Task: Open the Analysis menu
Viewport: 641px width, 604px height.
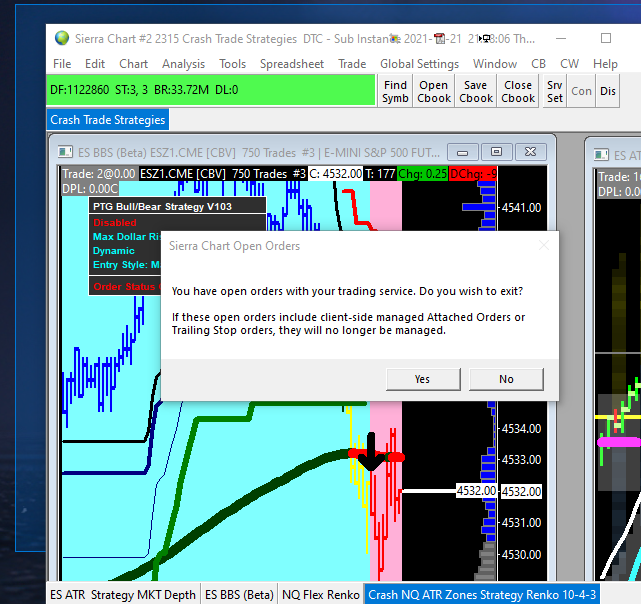Action: (x=184, y=64)
